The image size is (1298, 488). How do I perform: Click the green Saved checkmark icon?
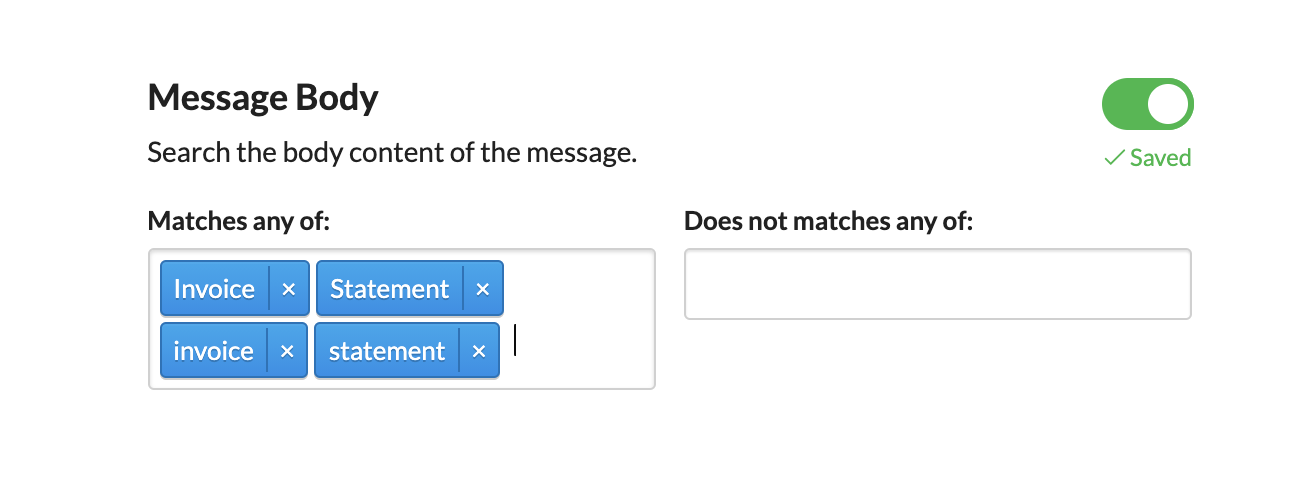(1114, 158)
